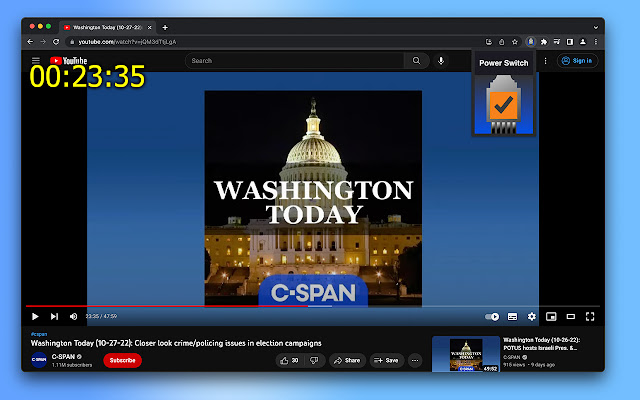
Task: Click the install/cast icon in address bar
Action: tap(489, 42)
